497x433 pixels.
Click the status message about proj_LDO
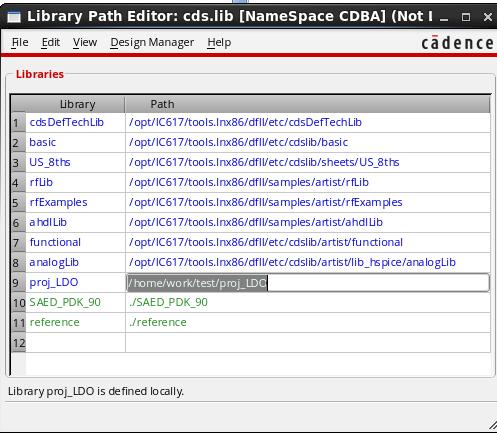(96, 391)
